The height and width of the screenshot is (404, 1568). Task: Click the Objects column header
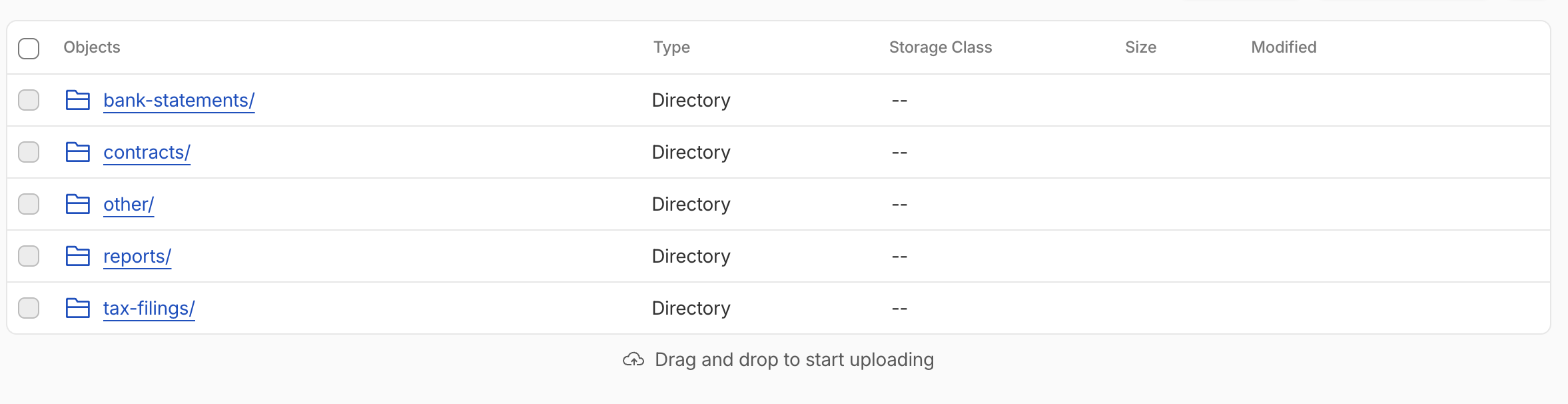pyautogui.click(x=92, y=48)
